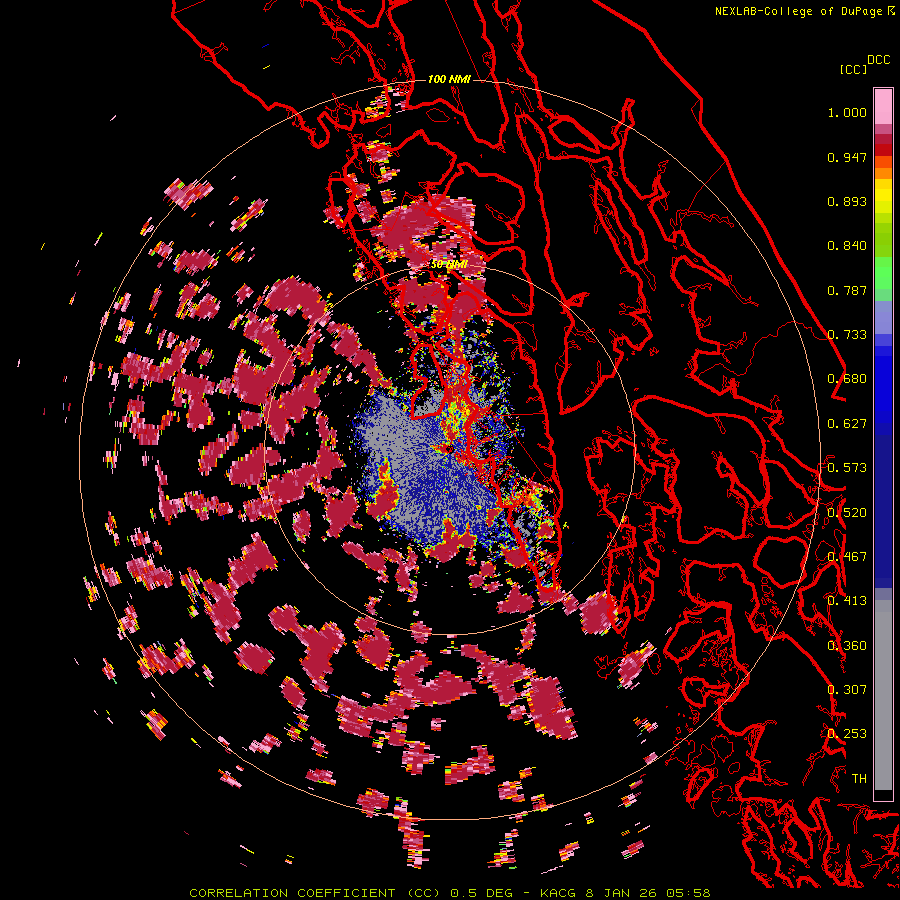This screenshot has width=900, height=900.
Task: Click the 1.000 color scale value
Action: [x=847, y=112]
